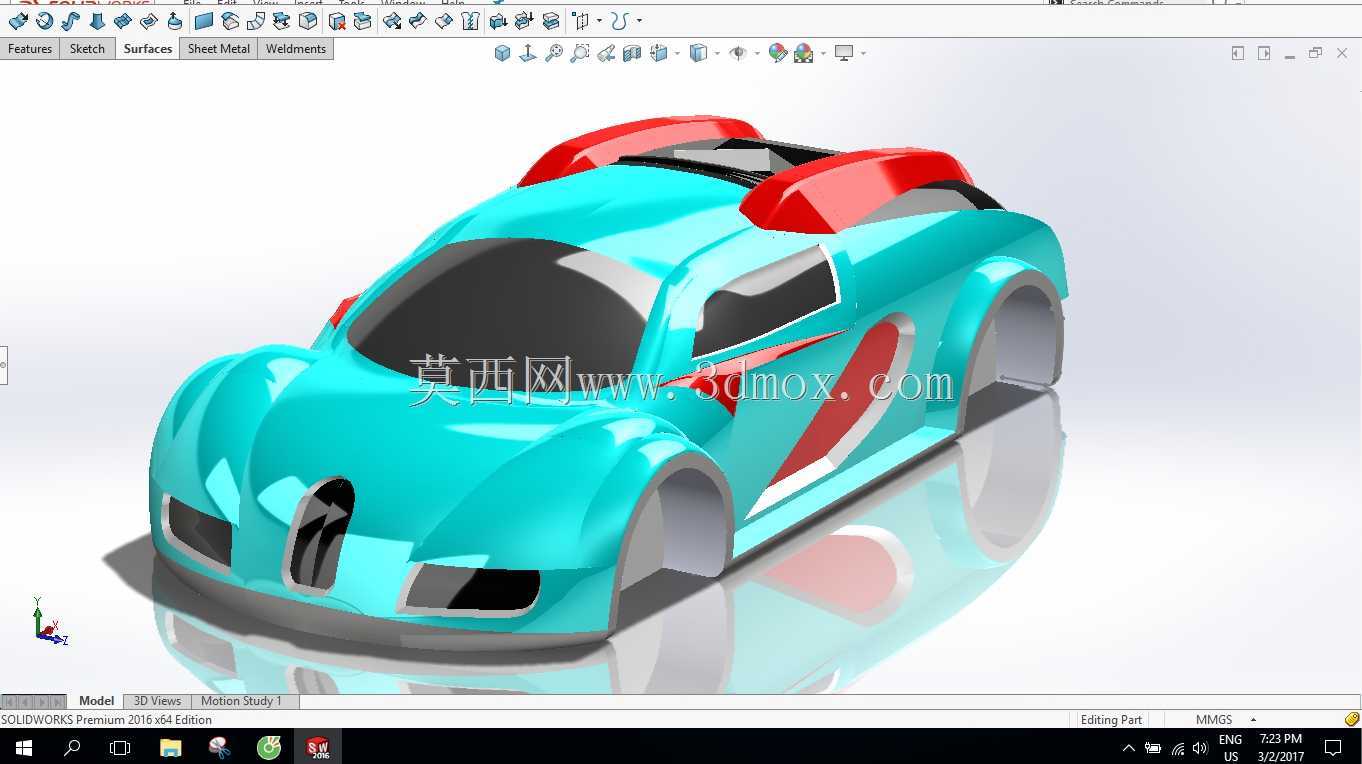Select the Model tab at bottom
This screenshot has width=1362, height=764.
tap(97, 701)
